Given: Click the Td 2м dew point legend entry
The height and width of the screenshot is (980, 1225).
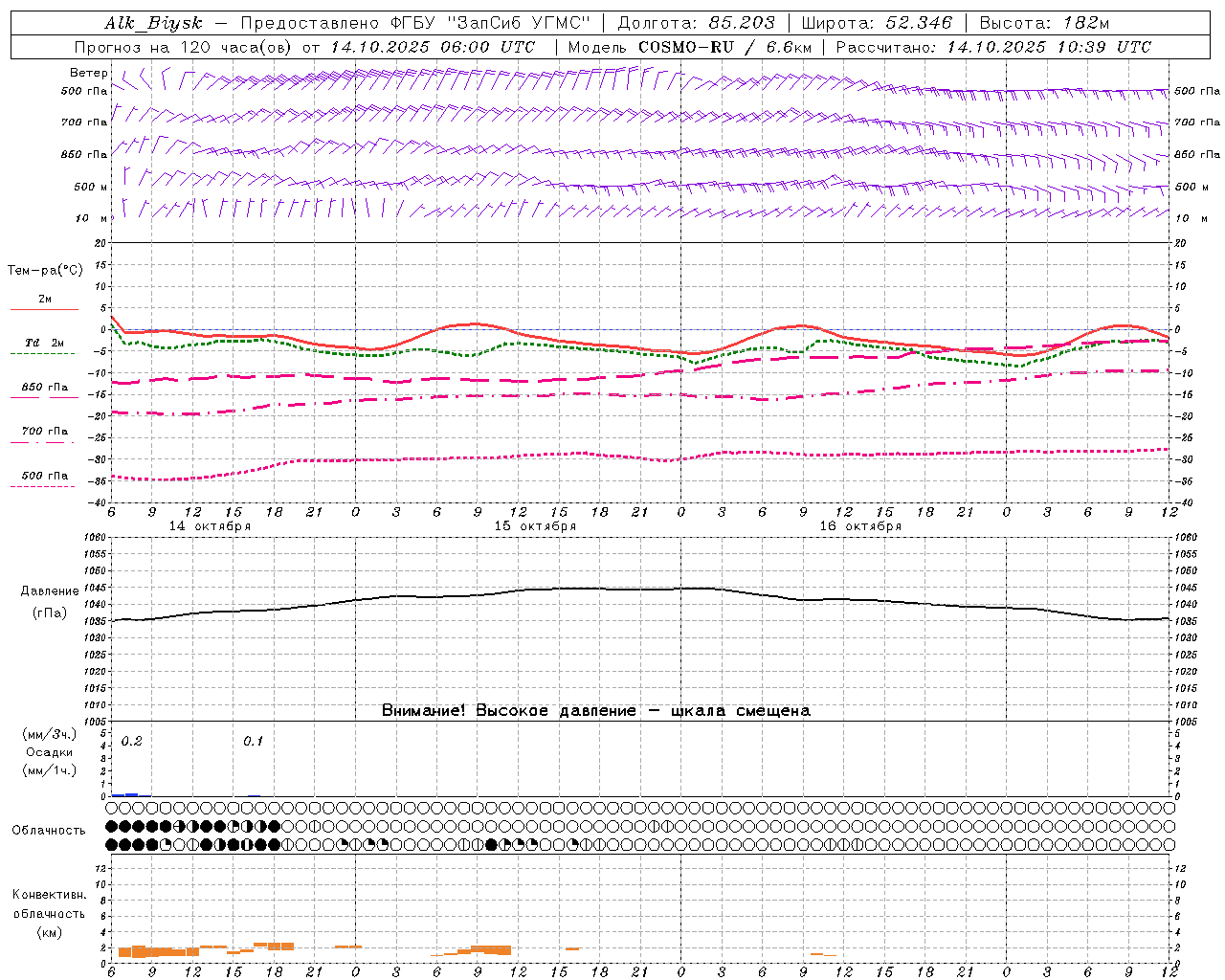Looking at the screenshot, I should pos(44,343).
